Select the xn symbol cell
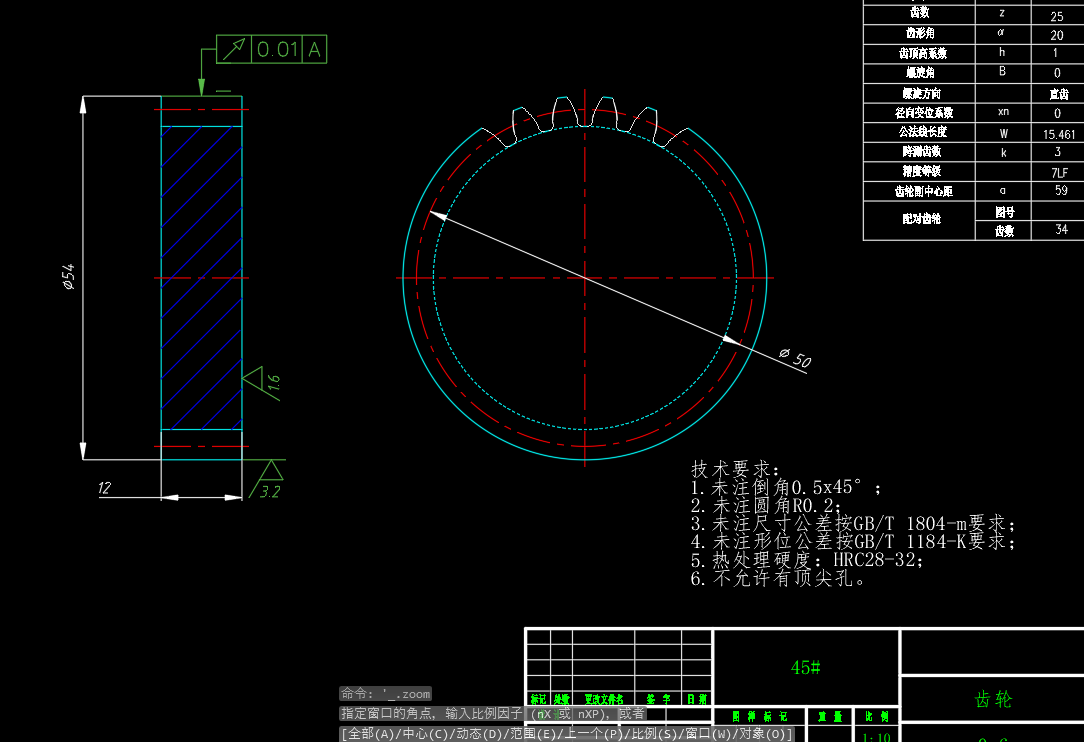Screen dimensions: 1084x742 click(x=1003, y=112)
